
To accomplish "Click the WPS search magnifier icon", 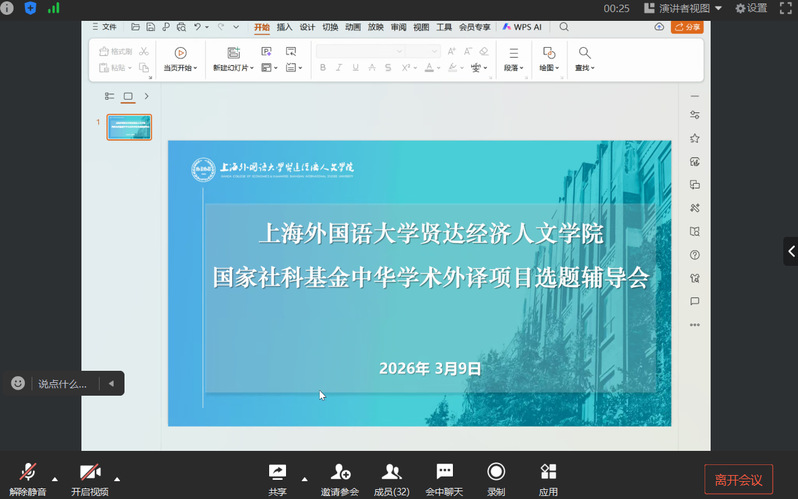I will (x=564, y=27).
